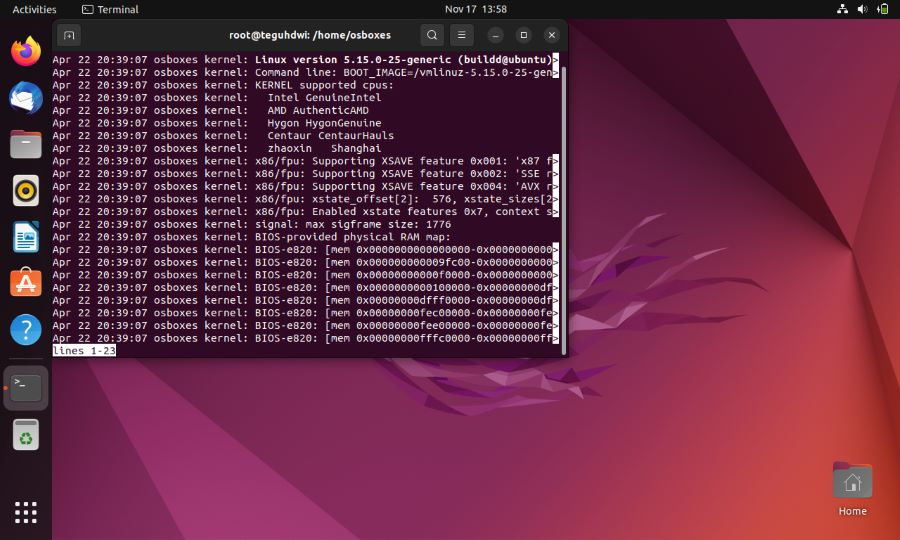Open the Terminal app menu in the top bar
The width and height of the screenshot is (900, 540).
pos(110,9)
